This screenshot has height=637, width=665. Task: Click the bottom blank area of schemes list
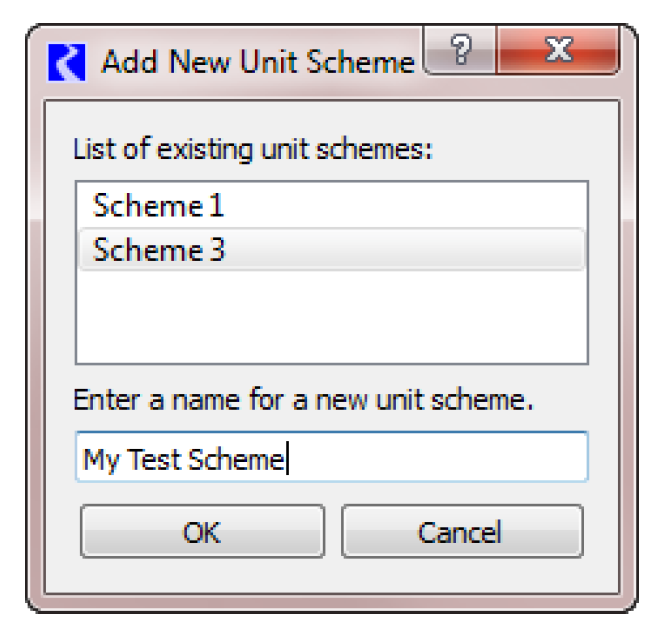pyautogui.click(x=330, y=340)
